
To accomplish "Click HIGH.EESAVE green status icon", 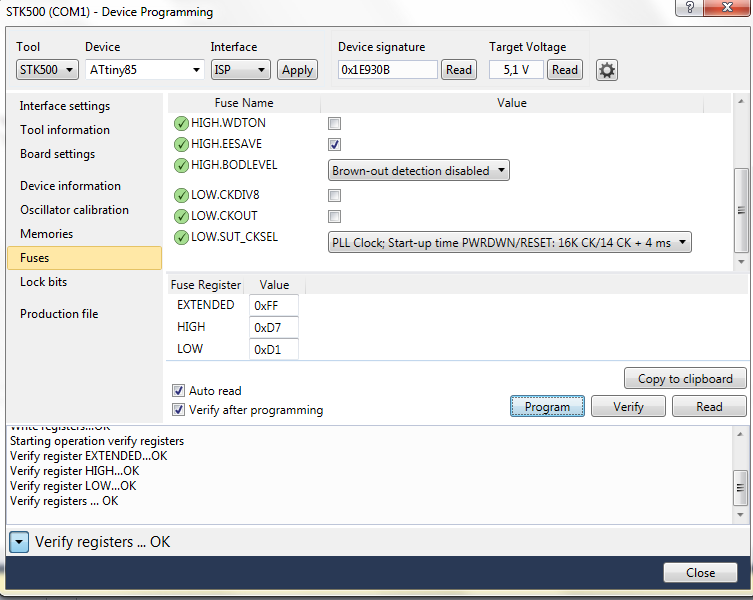I will click(x=181, y=144).
